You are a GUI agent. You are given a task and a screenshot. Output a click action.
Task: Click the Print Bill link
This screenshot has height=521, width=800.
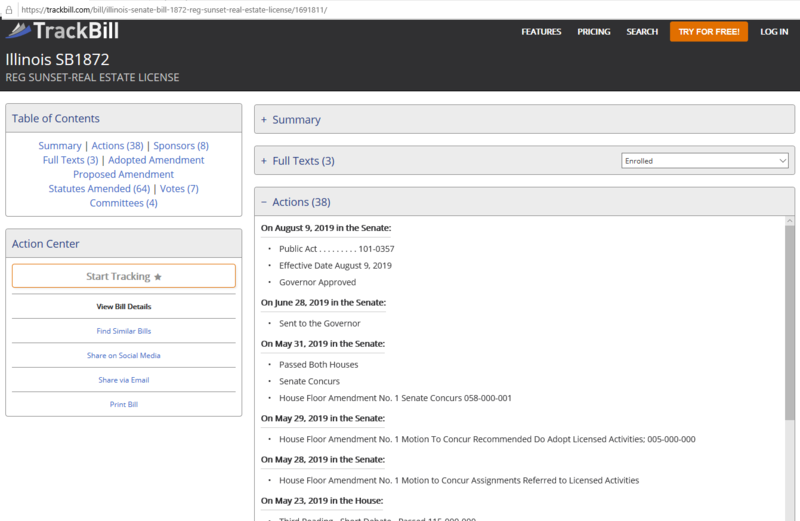pyautogui.click(x=123, y=405)
